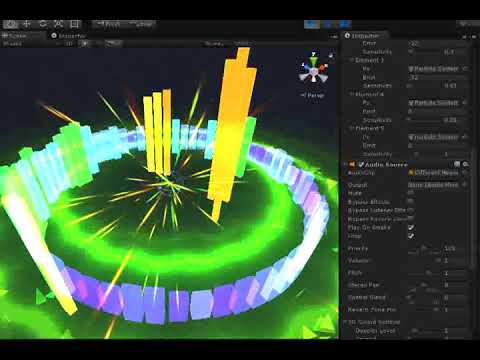Adjust the Doppler Level slider
Viewport: 480px width, 360px height.
[424, 331]
